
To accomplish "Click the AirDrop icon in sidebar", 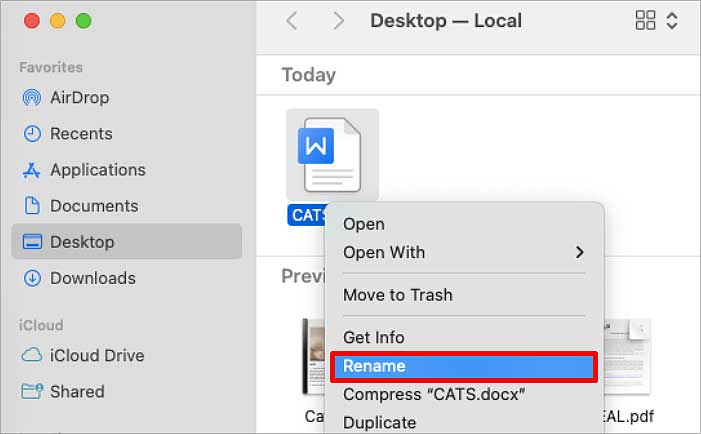I will click(x=32, y=98).
